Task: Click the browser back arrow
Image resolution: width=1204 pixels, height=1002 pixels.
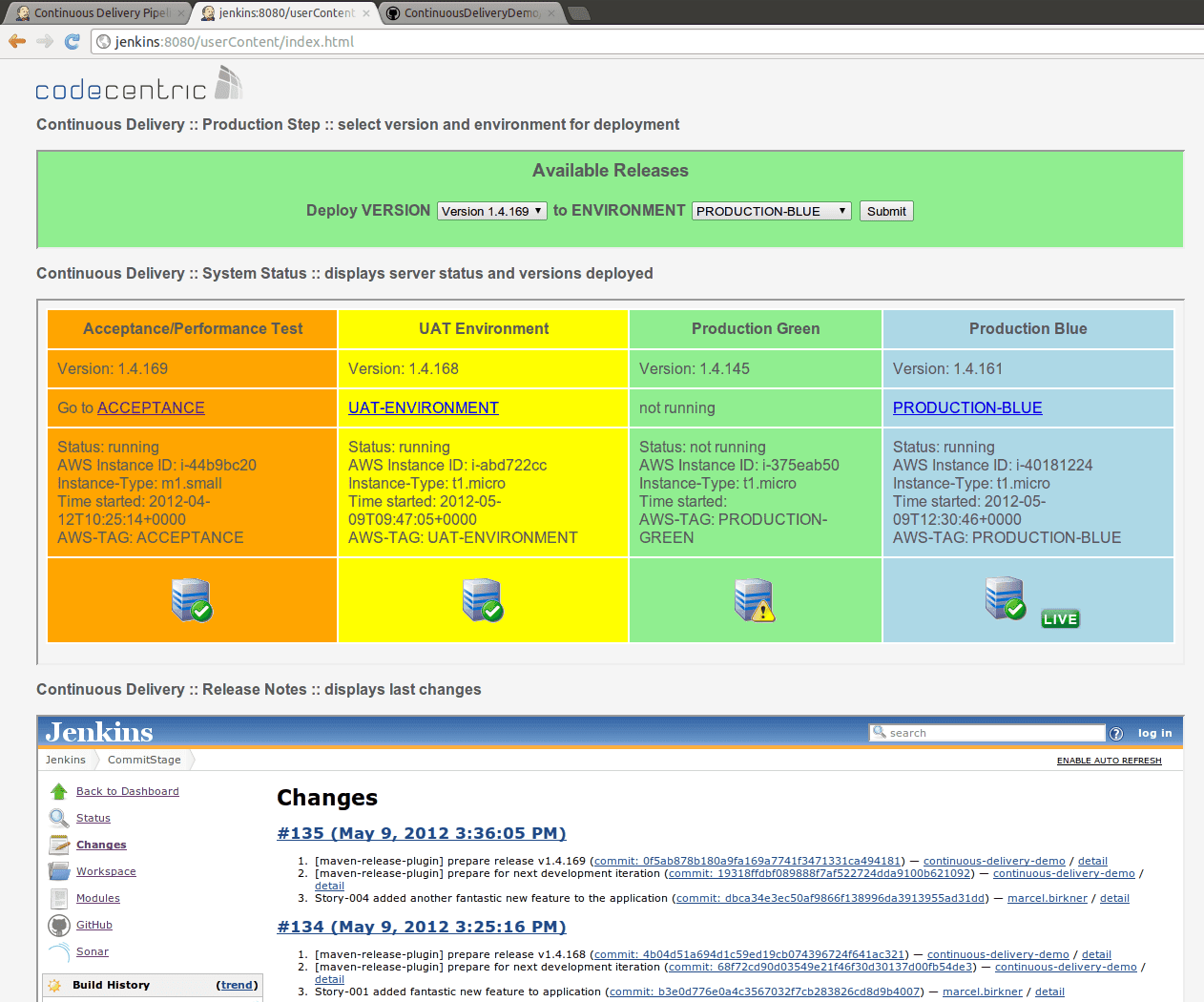Action: pos(17,41)
